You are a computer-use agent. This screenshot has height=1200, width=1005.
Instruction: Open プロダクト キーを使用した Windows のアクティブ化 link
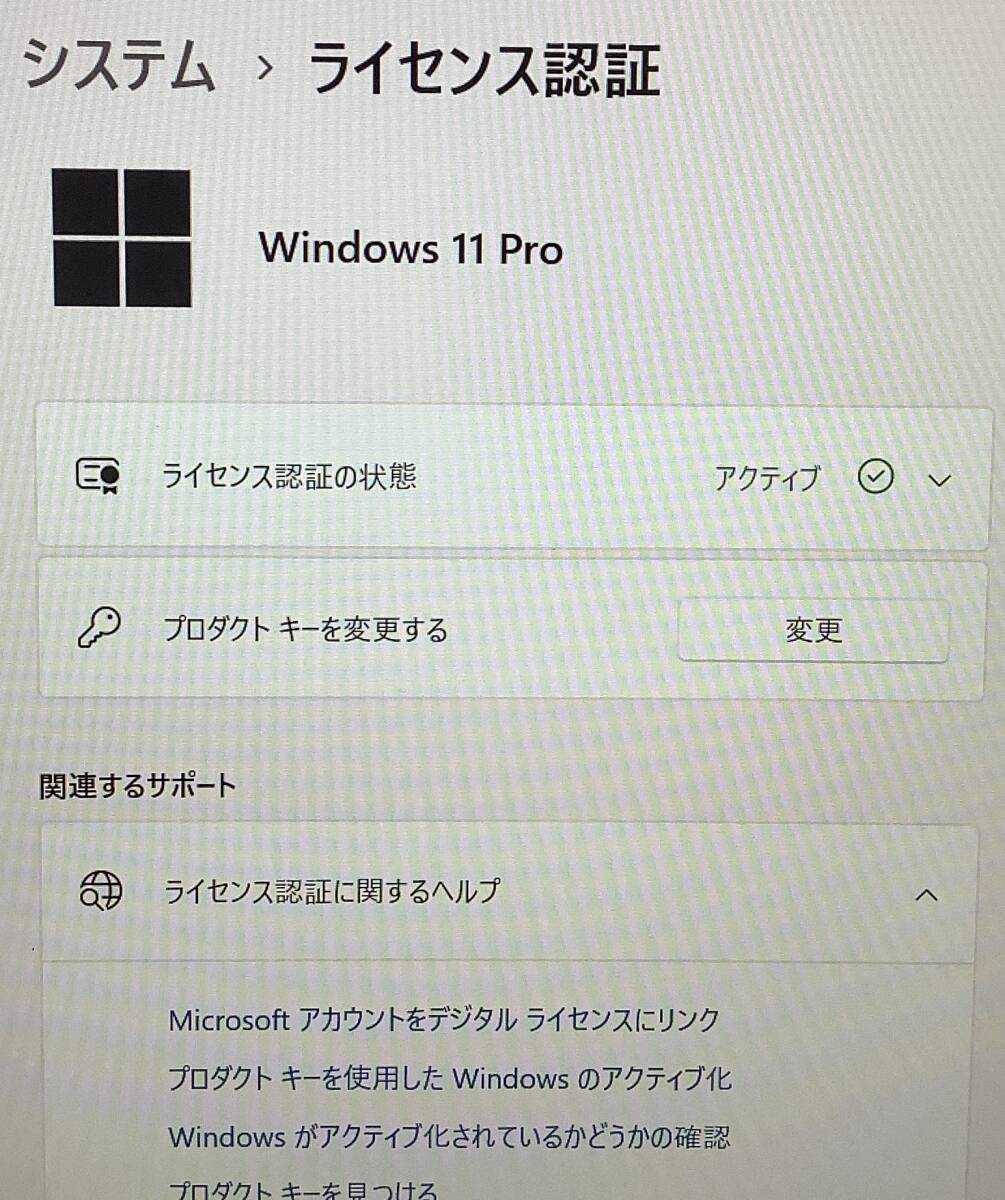450,1078
